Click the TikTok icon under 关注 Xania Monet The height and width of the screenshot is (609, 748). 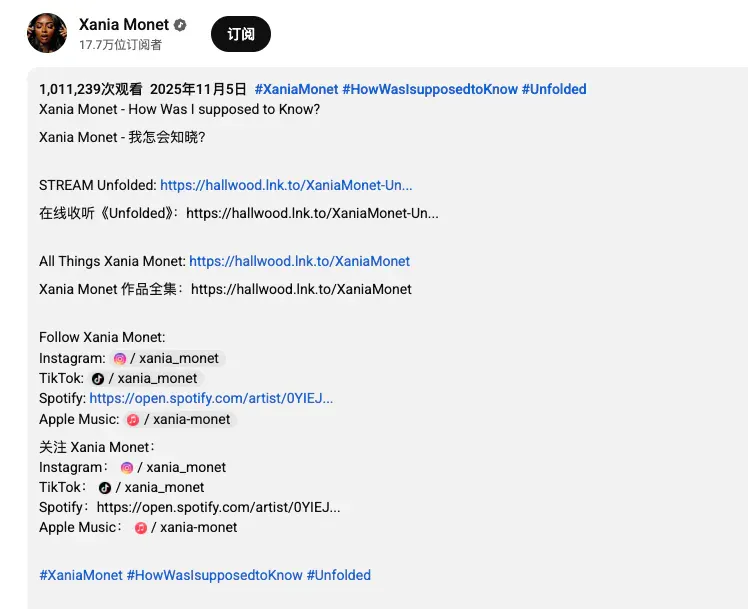click(105, 488)
